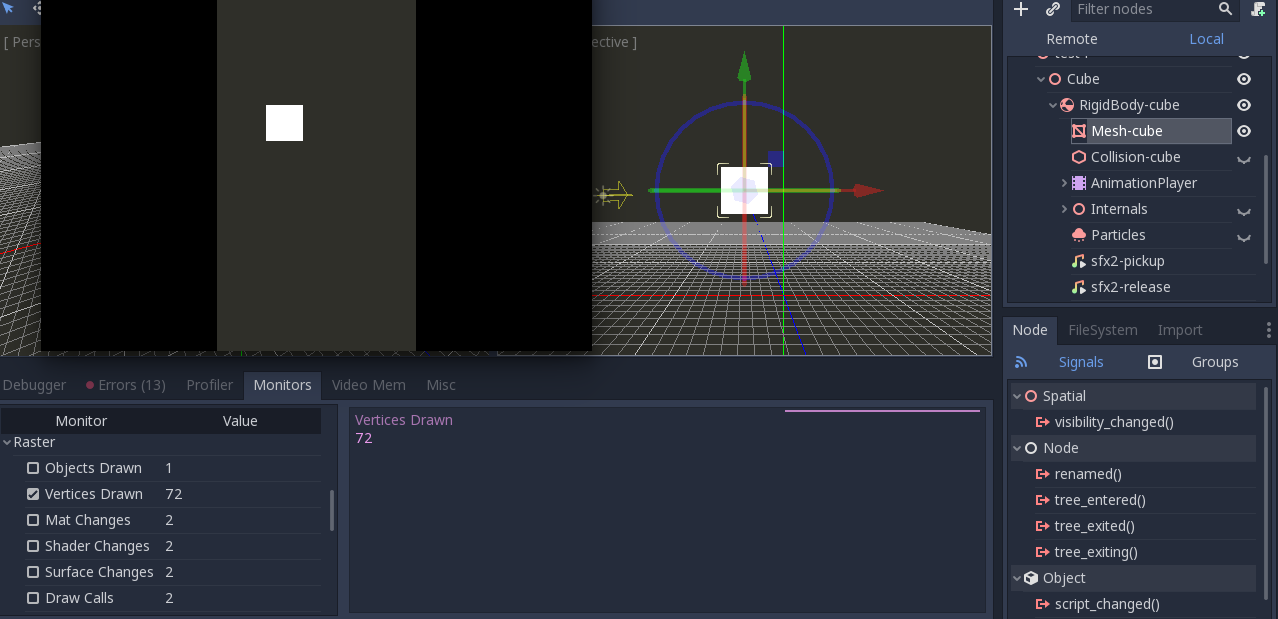This screenshot has width=1278, height=619.
Task: Collapse the Spatial signals section
Action: point(1017,396)
